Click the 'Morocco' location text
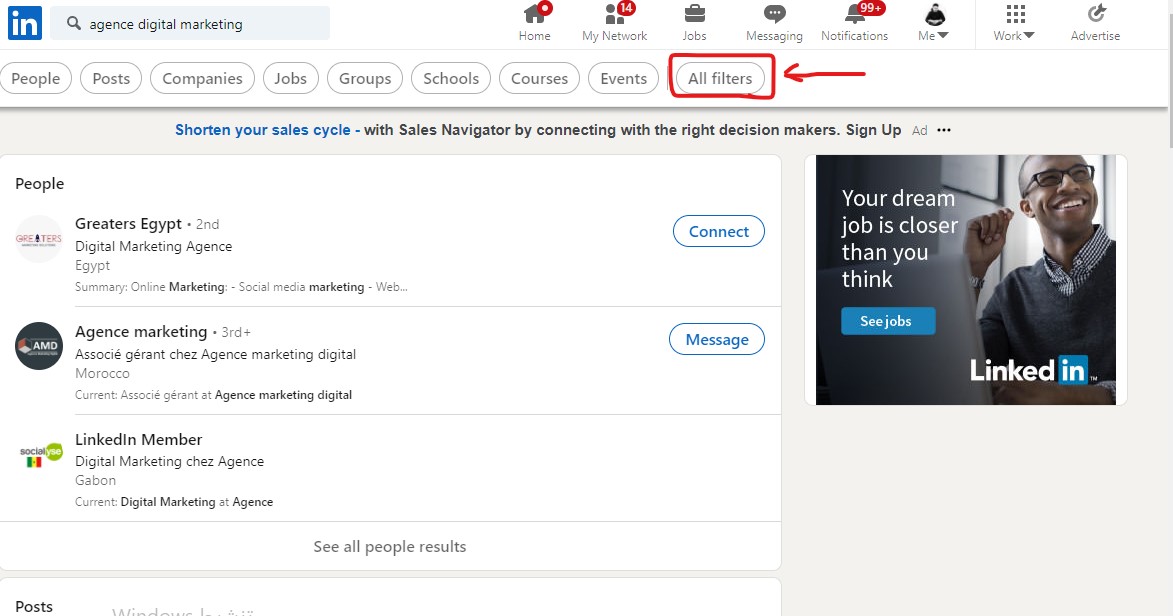 point(102,373)
